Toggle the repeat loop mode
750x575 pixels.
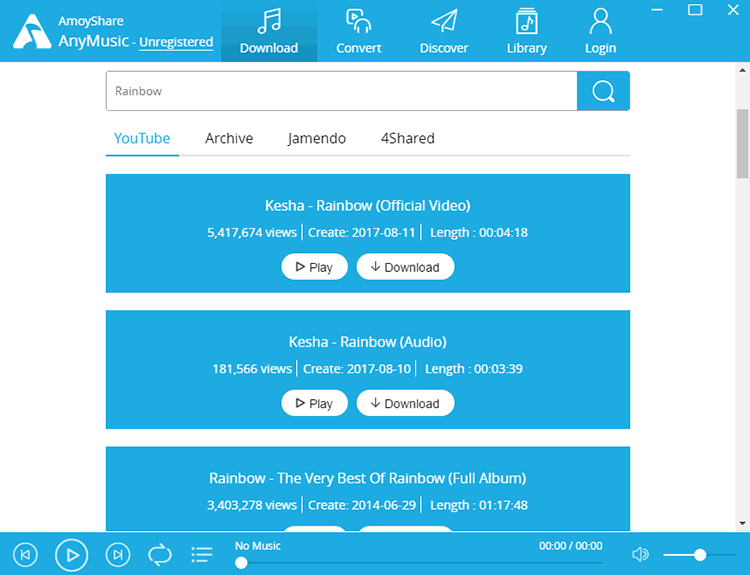coord(160,554)
